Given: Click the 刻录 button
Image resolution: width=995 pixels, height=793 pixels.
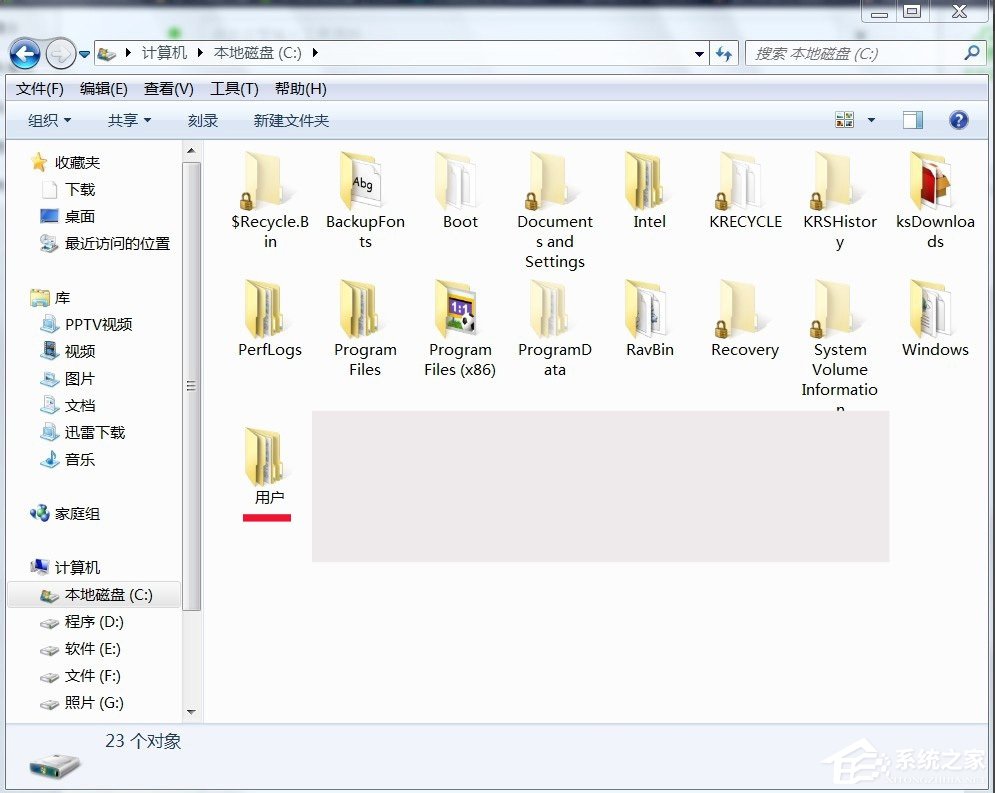Looking at the screenshot, I should [x=203, y=119].
